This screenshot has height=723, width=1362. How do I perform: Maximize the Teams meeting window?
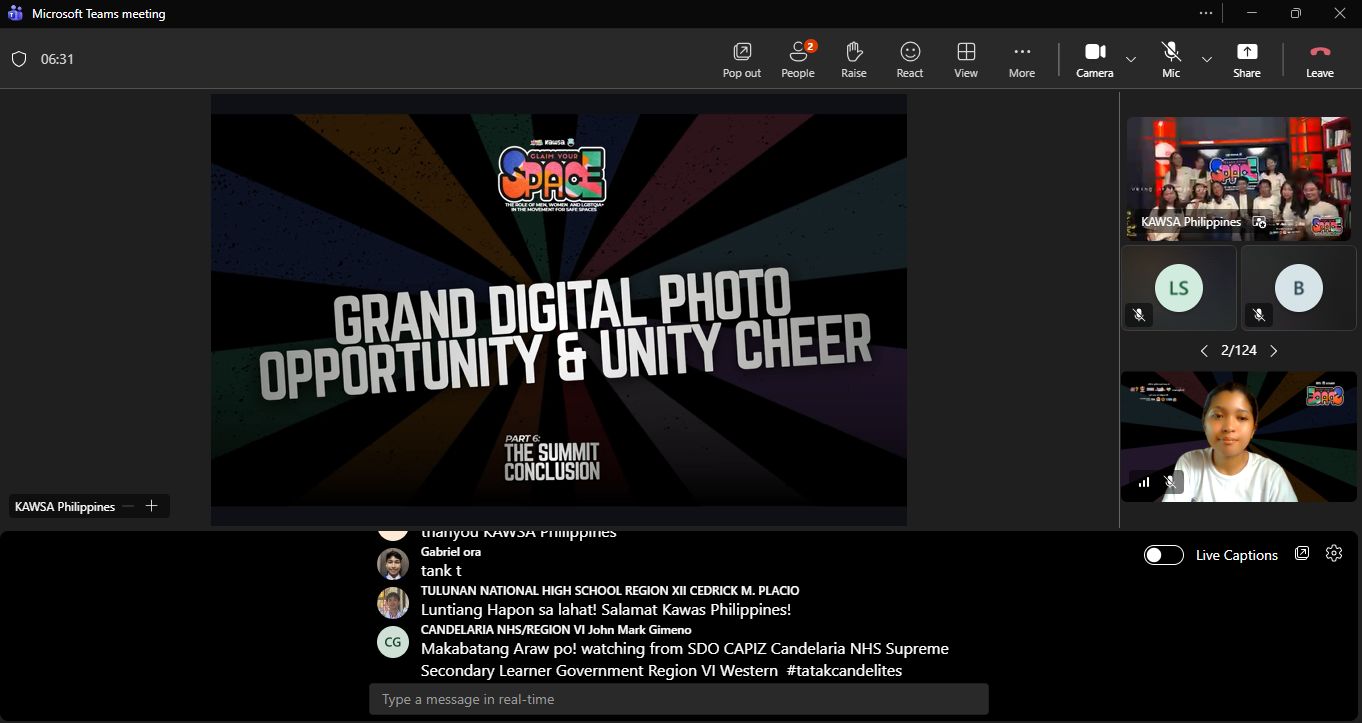pos(1296,13)
